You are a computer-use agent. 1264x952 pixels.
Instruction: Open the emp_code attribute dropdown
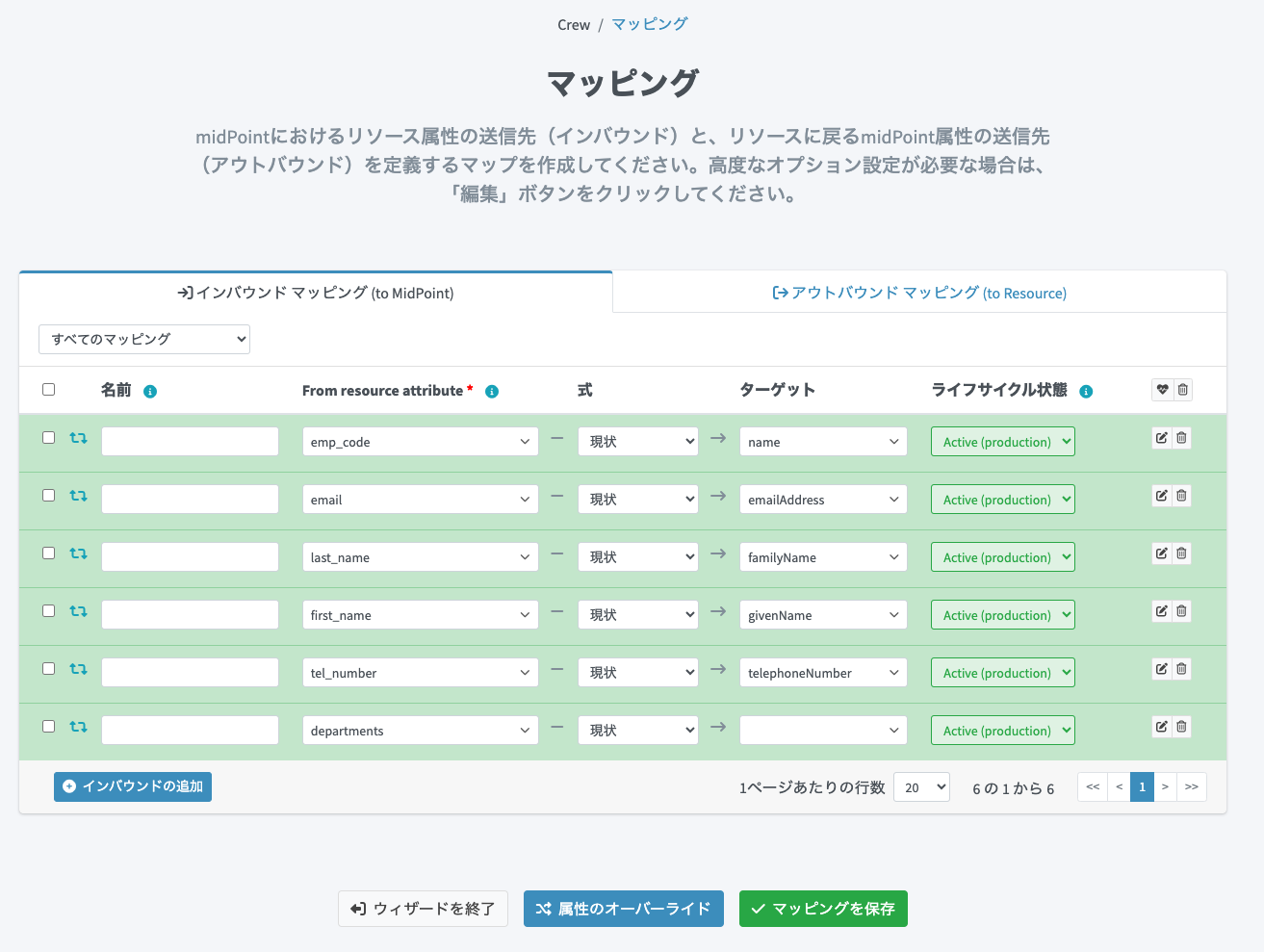[x=420, y=442]
